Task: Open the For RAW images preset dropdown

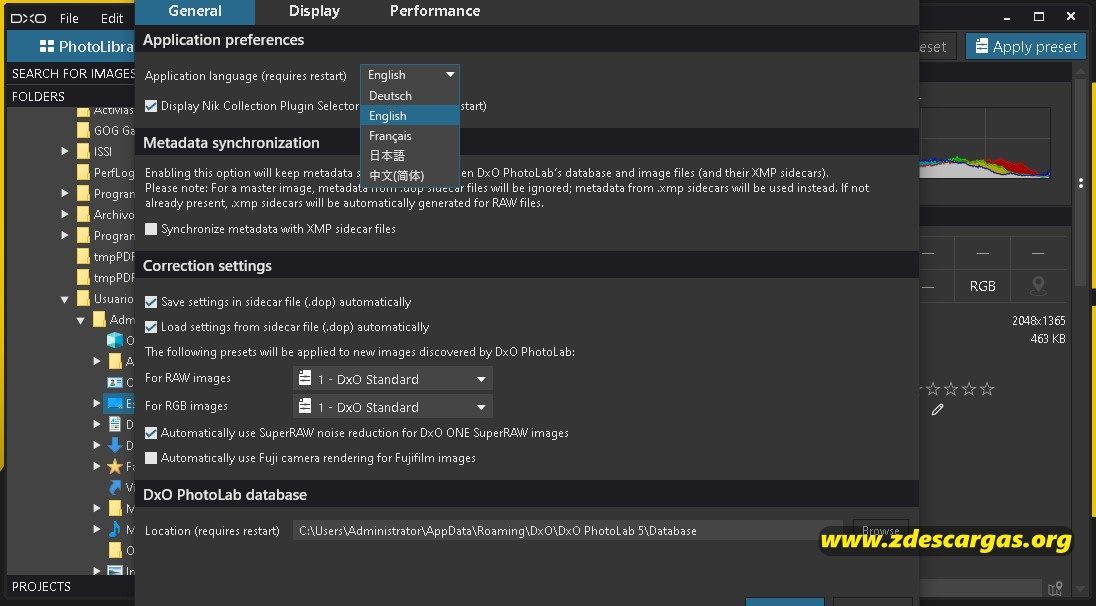Action: (x=393, y=379)
